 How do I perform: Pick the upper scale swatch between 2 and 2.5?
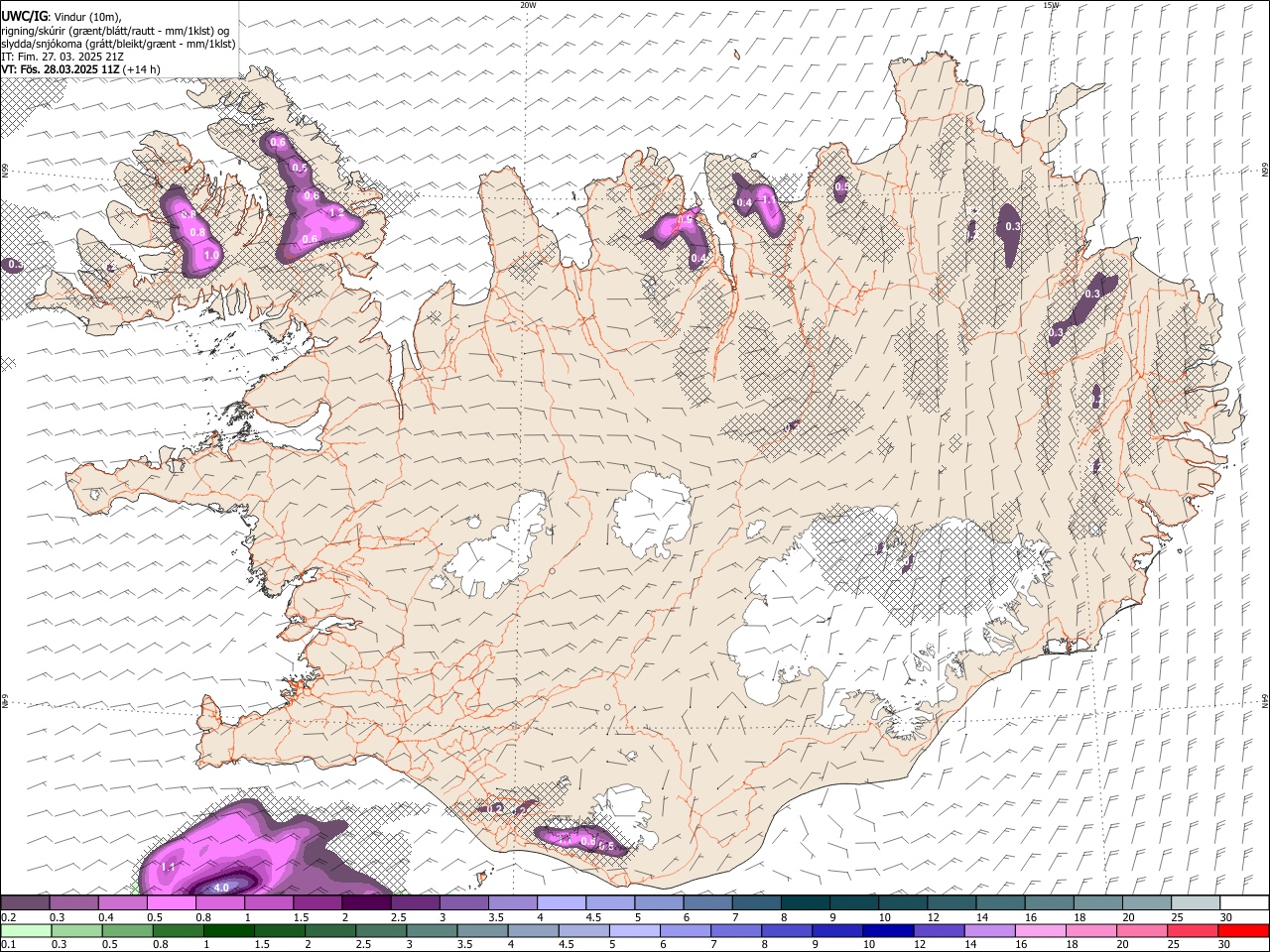(366, 902)
